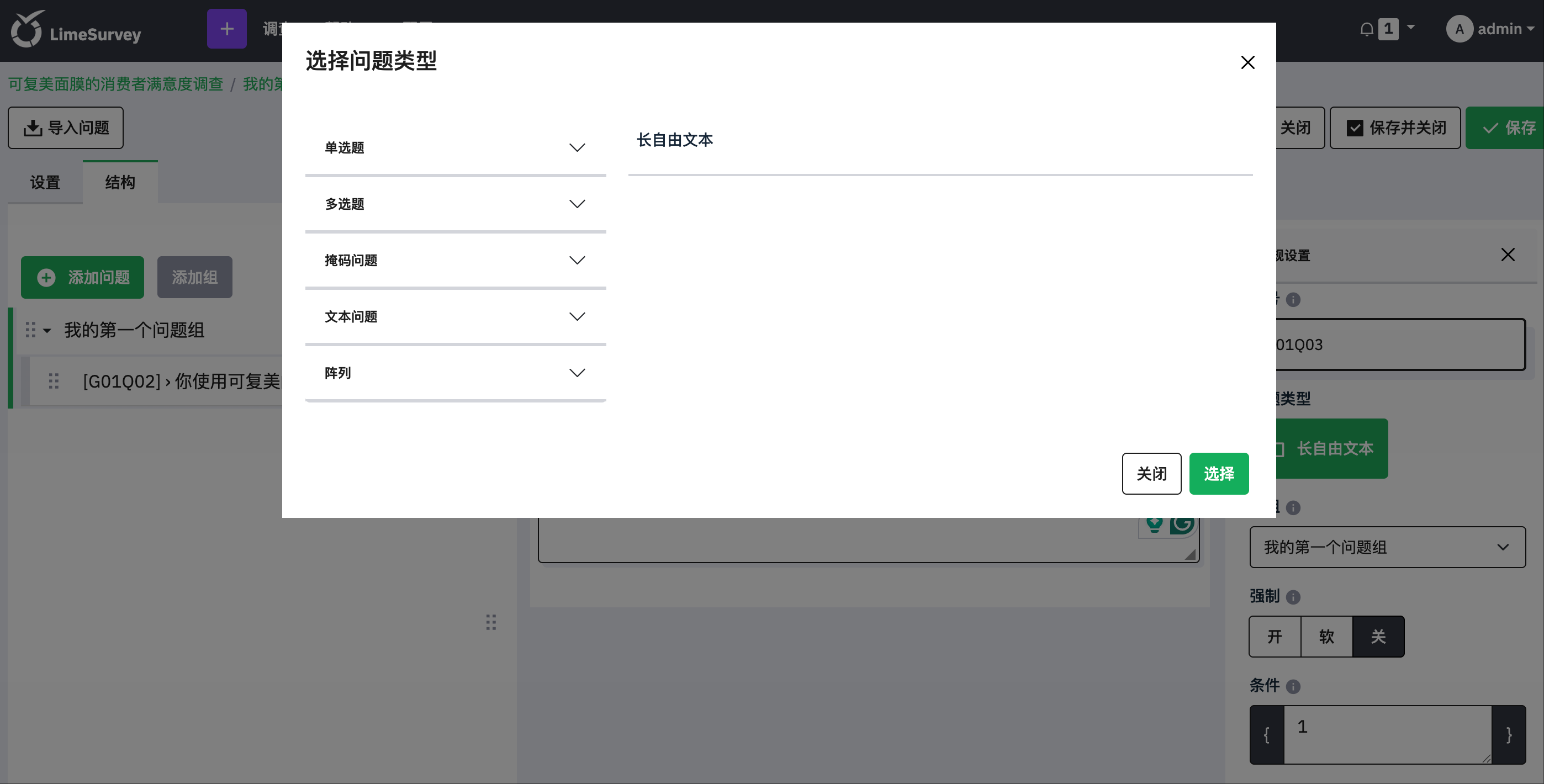Click 保存并关闭 button
Image resolution: width=1544 pixels, height=784 pixels.
[x=1395, y=128]
